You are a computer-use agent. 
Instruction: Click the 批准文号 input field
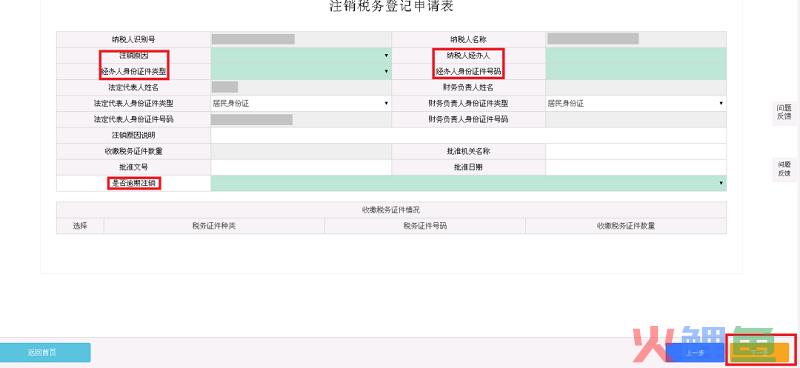point(301,167)
